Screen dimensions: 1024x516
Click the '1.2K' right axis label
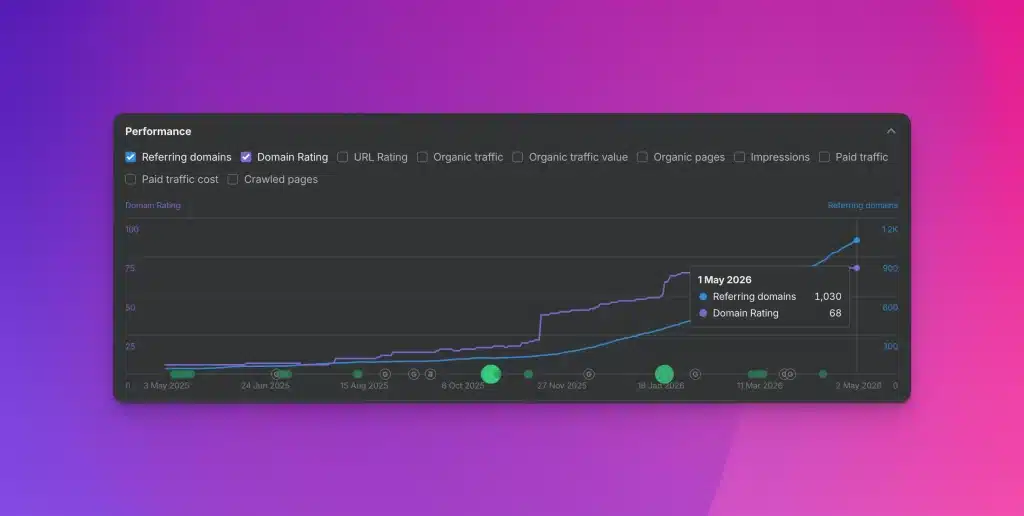point(890,229)
